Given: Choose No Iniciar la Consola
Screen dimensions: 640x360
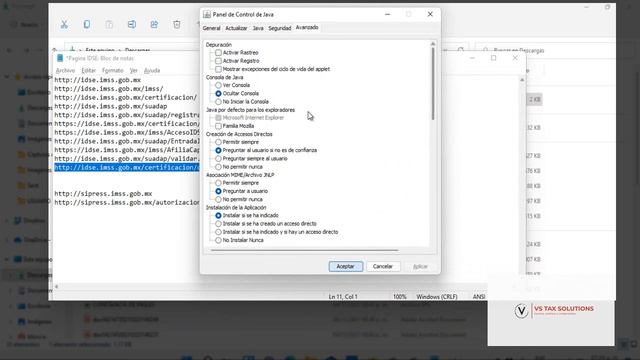Looking at the screenshot, I should pos(218,102).
